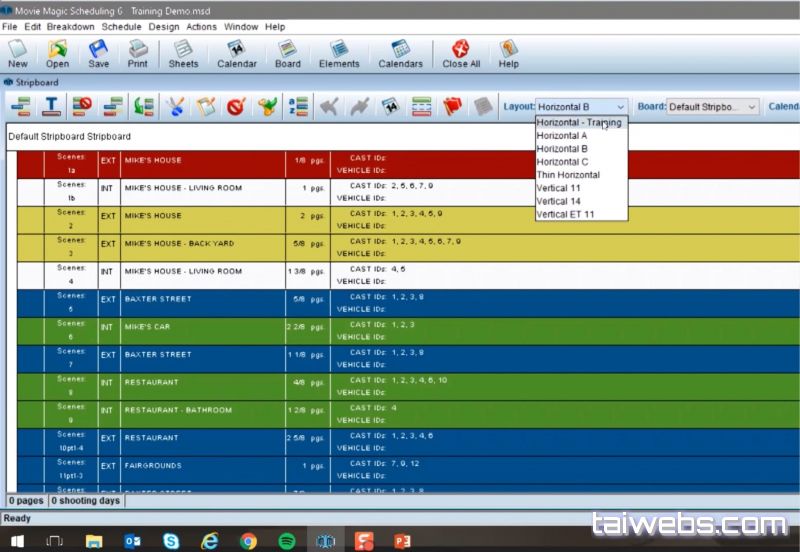The height and width of the screenshot is (552, 800).
Task: Open Spotify from the taskbar
Action: click(287, 541)
